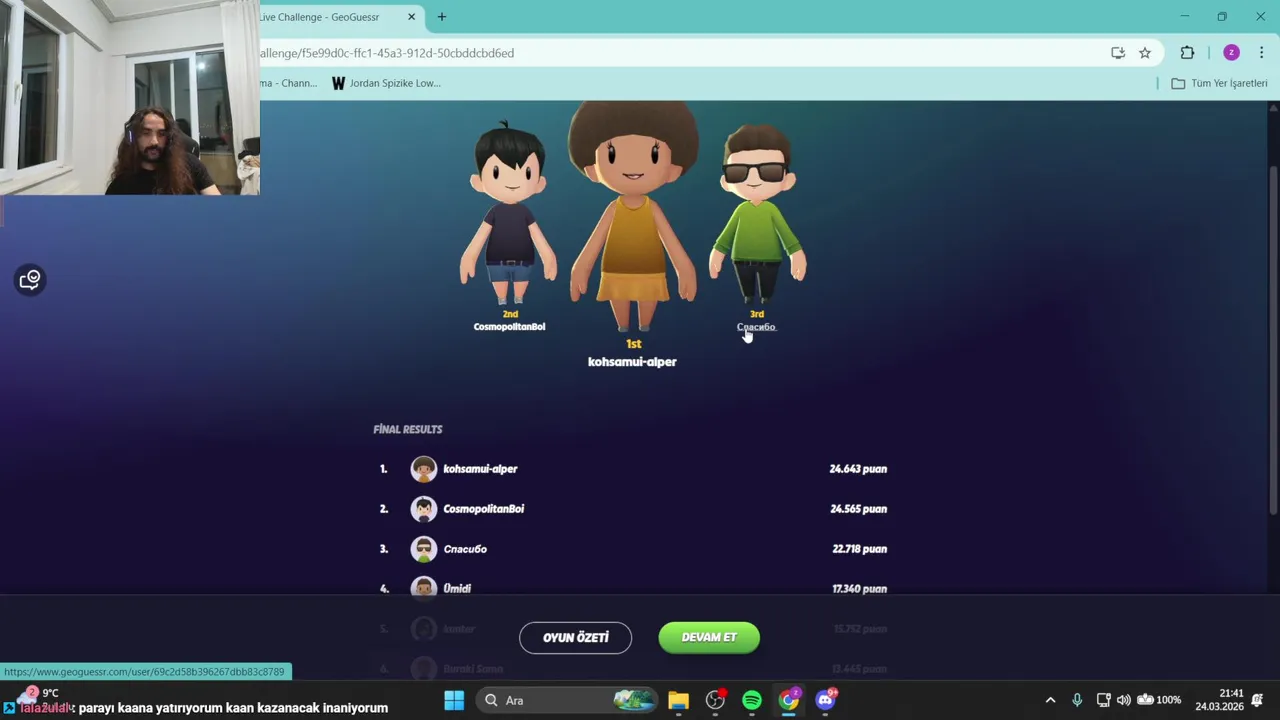Click the webcam overlay video

[x=130, y=97]
